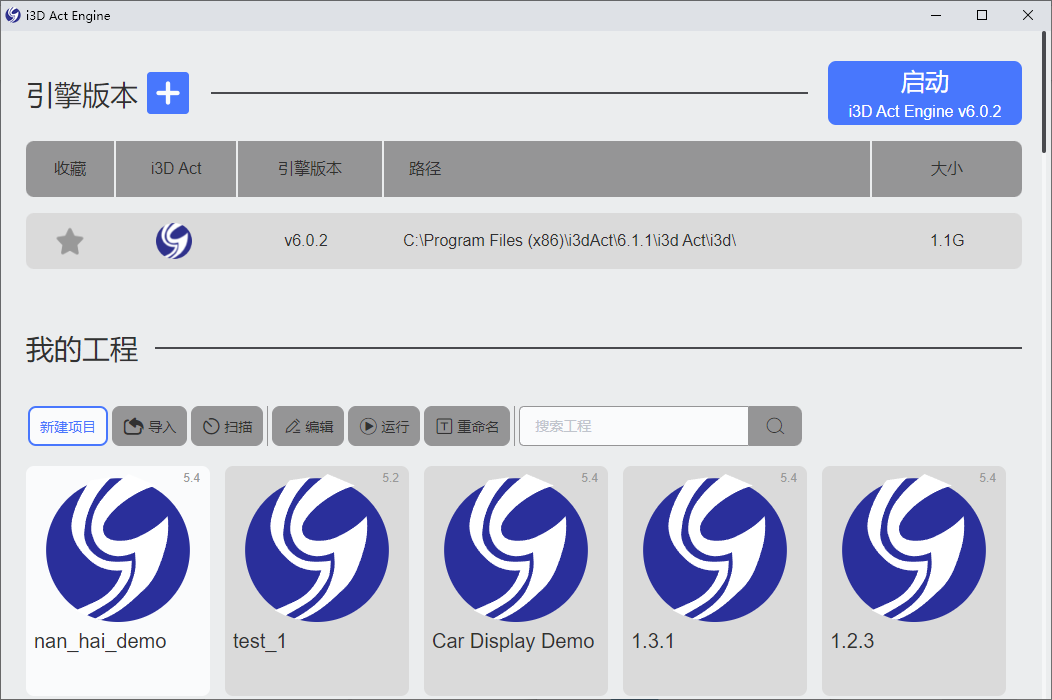Close the i3D Act Engine window
Viewport: 1052px width, 700px height.
tap(1027, 15)
